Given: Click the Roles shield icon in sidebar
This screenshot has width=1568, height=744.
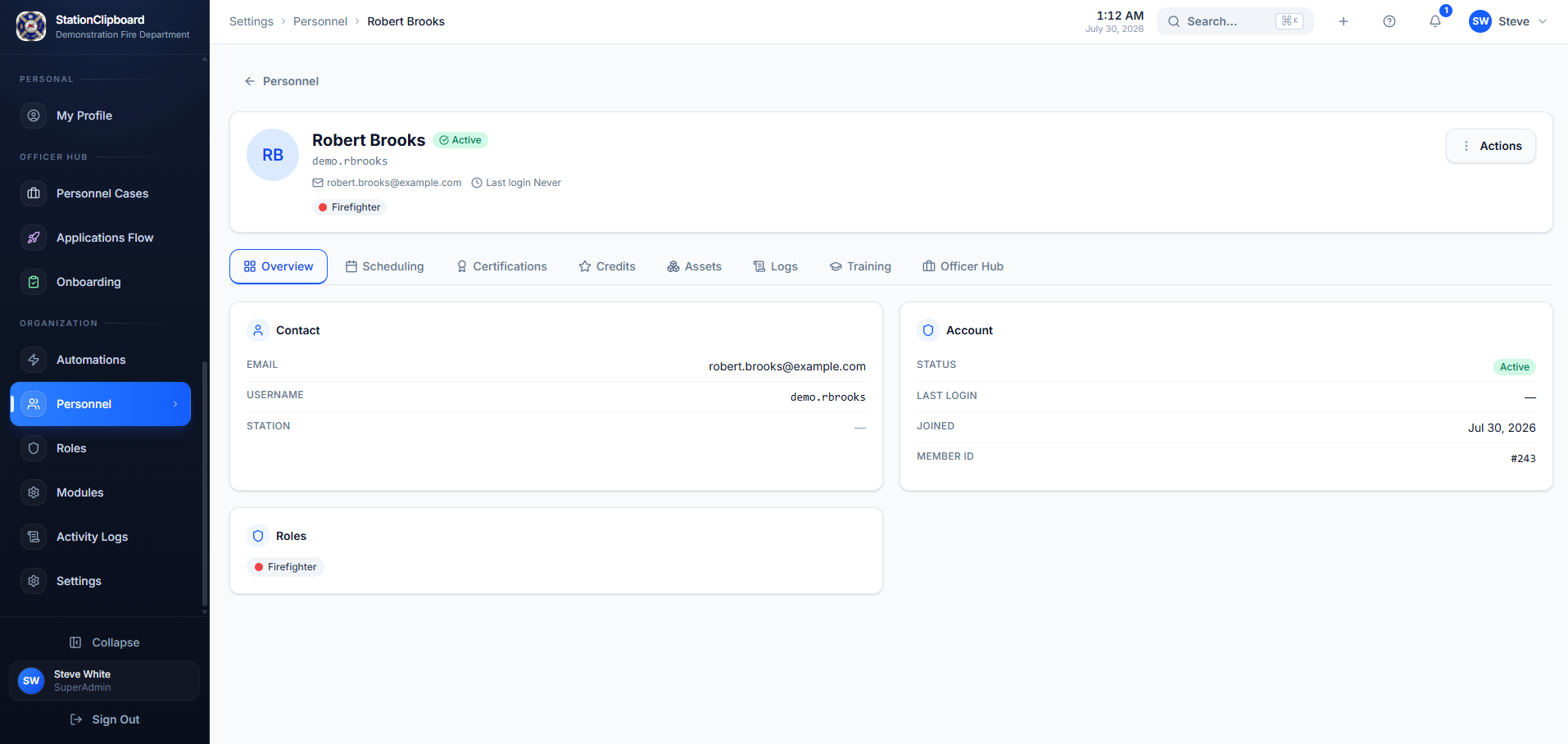Looking at the screenshot, I should [x=34, y=448].
